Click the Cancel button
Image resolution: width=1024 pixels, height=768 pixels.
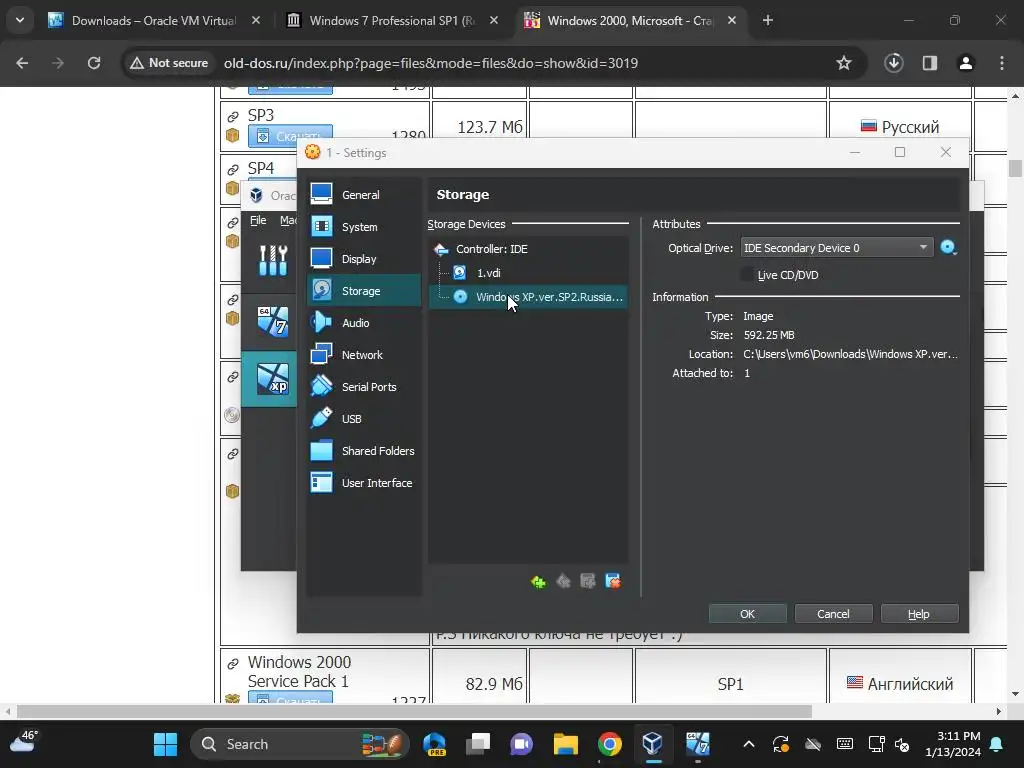tap(833, 614)
